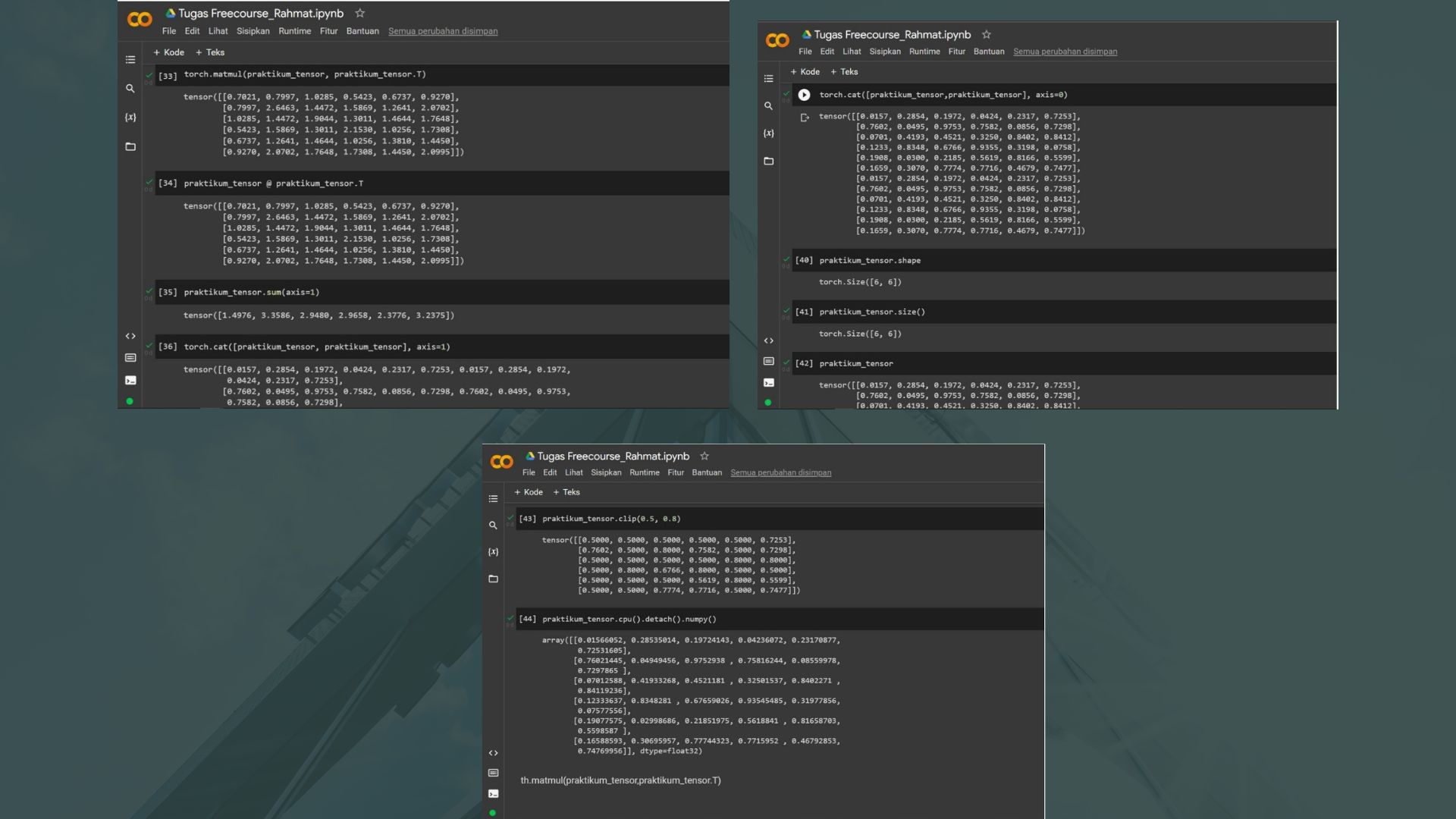Click search icon in top-right notebook sidebar
Viewport: 1456px width, 819px height.
point(768,106)
